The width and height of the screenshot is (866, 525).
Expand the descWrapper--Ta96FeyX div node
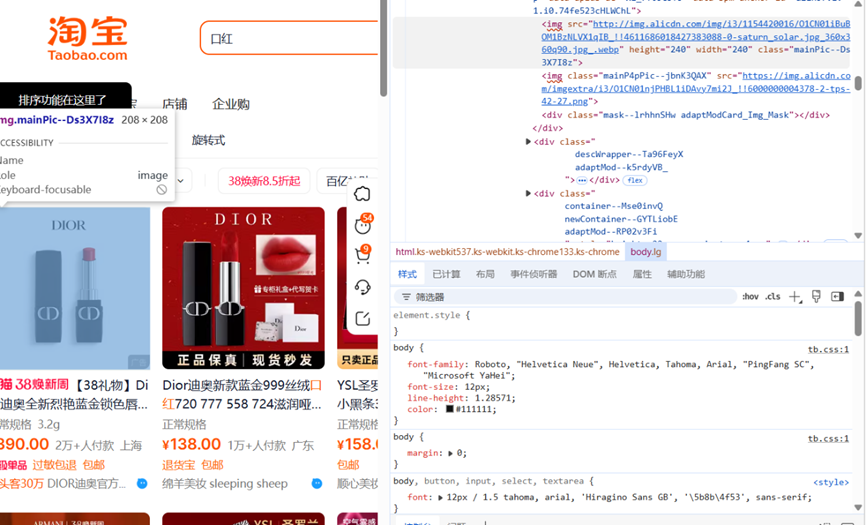click(528, 141)
